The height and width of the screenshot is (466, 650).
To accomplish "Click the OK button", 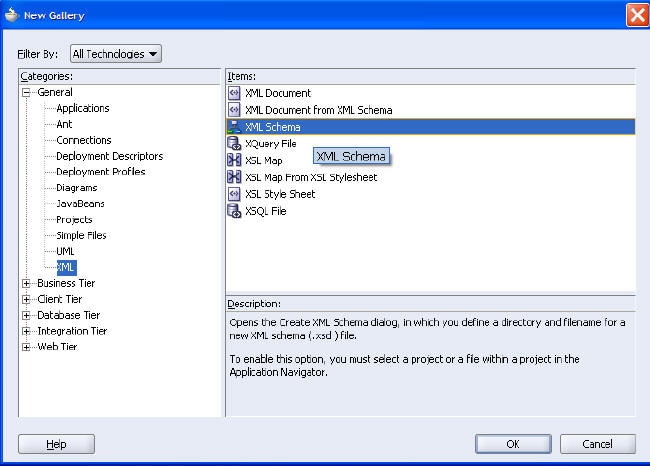I will click(513, 444).
